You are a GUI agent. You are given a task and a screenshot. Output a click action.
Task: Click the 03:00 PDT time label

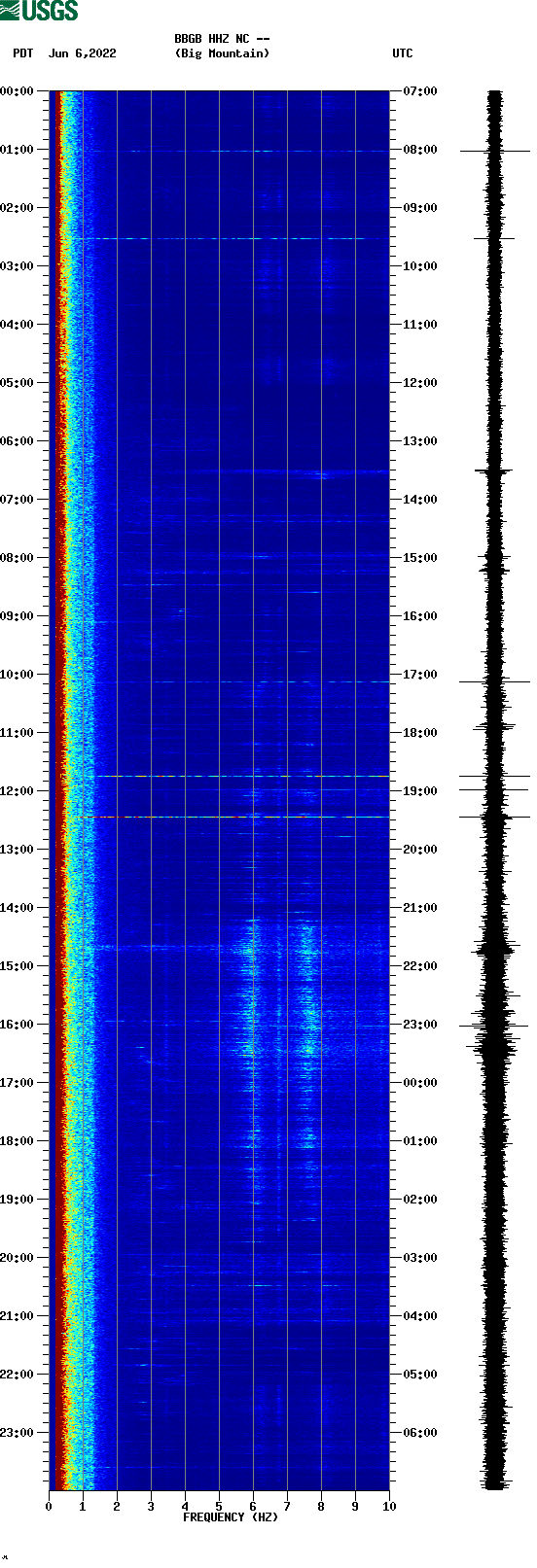(x=18, y=266)
